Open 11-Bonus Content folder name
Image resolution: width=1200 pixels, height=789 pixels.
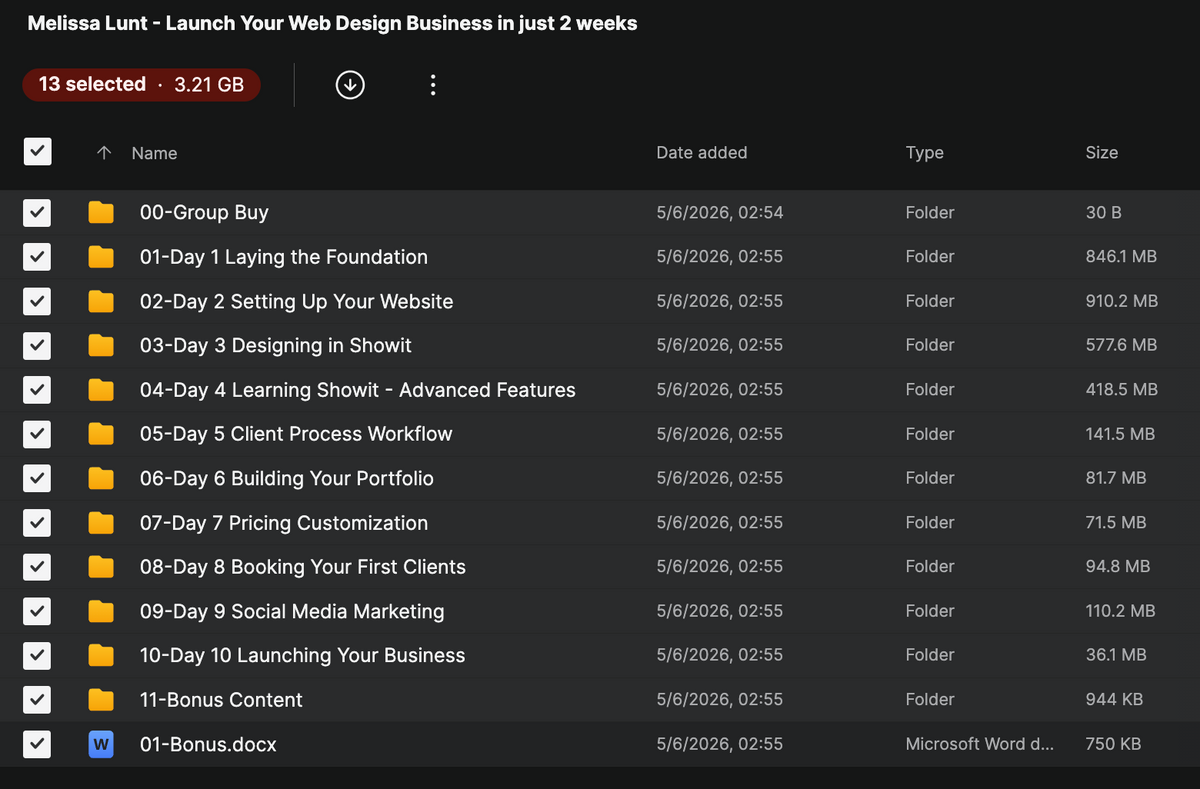pyautogui.click(x=221, y=699)
